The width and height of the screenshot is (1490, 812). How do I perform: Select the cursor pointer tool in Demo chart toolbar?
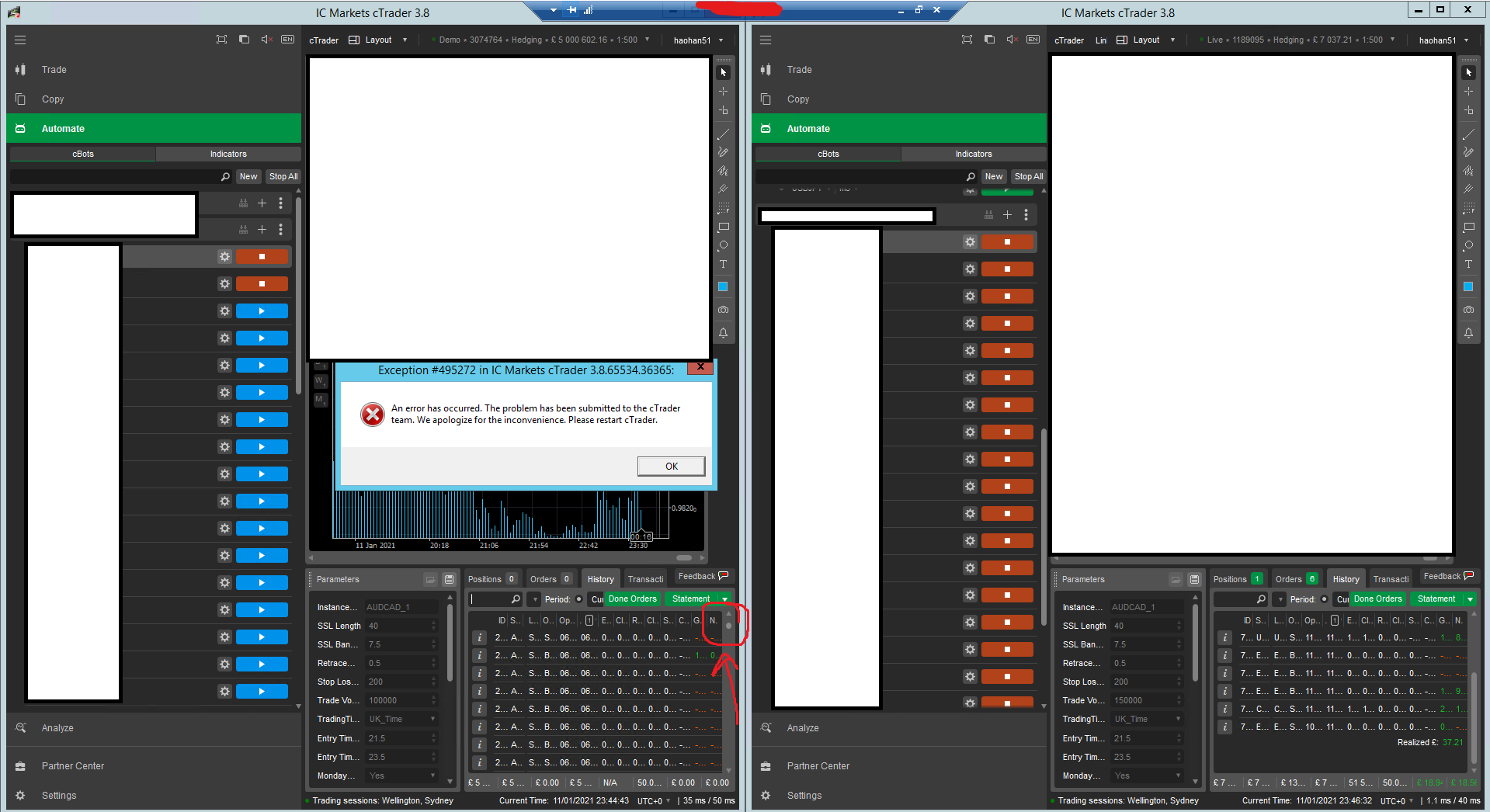point(723,72)
